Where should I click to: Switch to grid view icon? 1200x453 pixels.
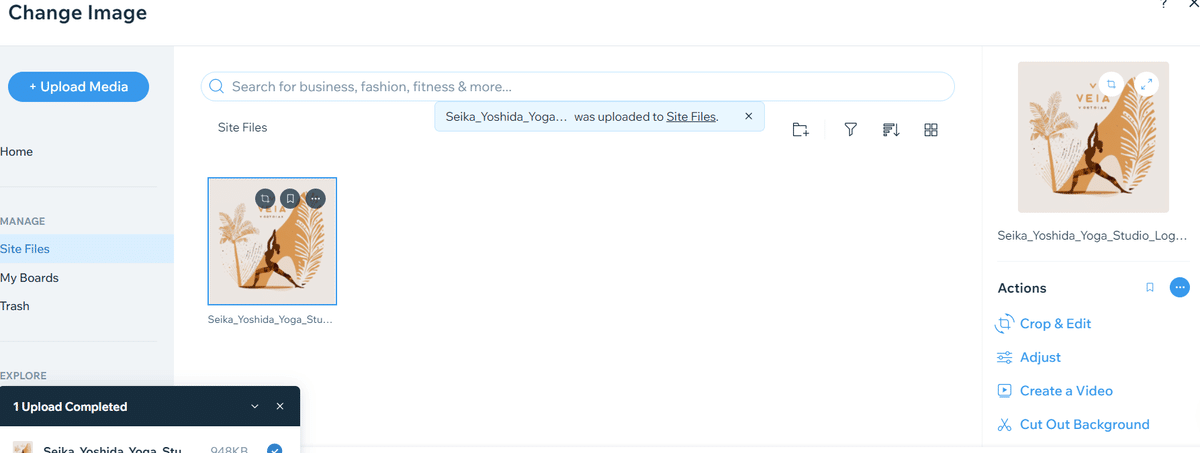(x=931, y=130)
